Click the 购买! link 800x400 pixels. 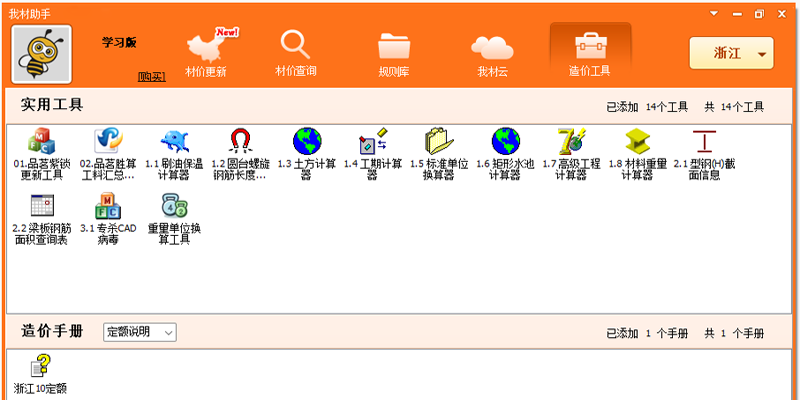coord(152,77)
